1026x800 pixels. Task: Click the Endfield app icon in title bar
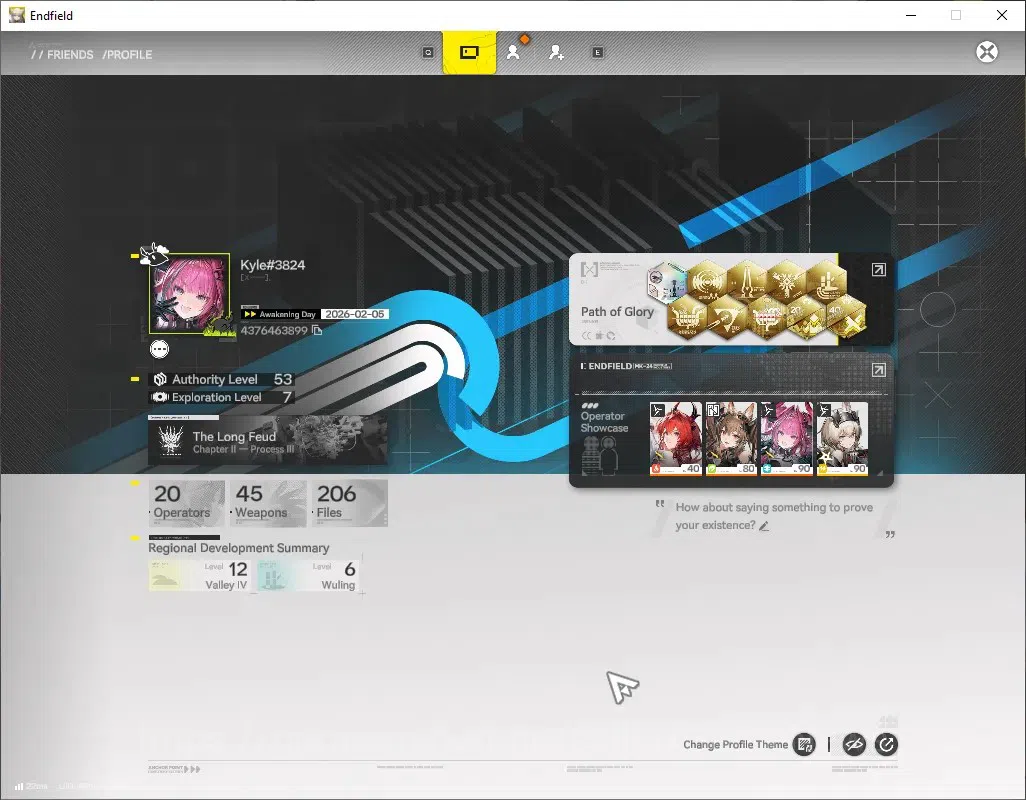[16, 15]
